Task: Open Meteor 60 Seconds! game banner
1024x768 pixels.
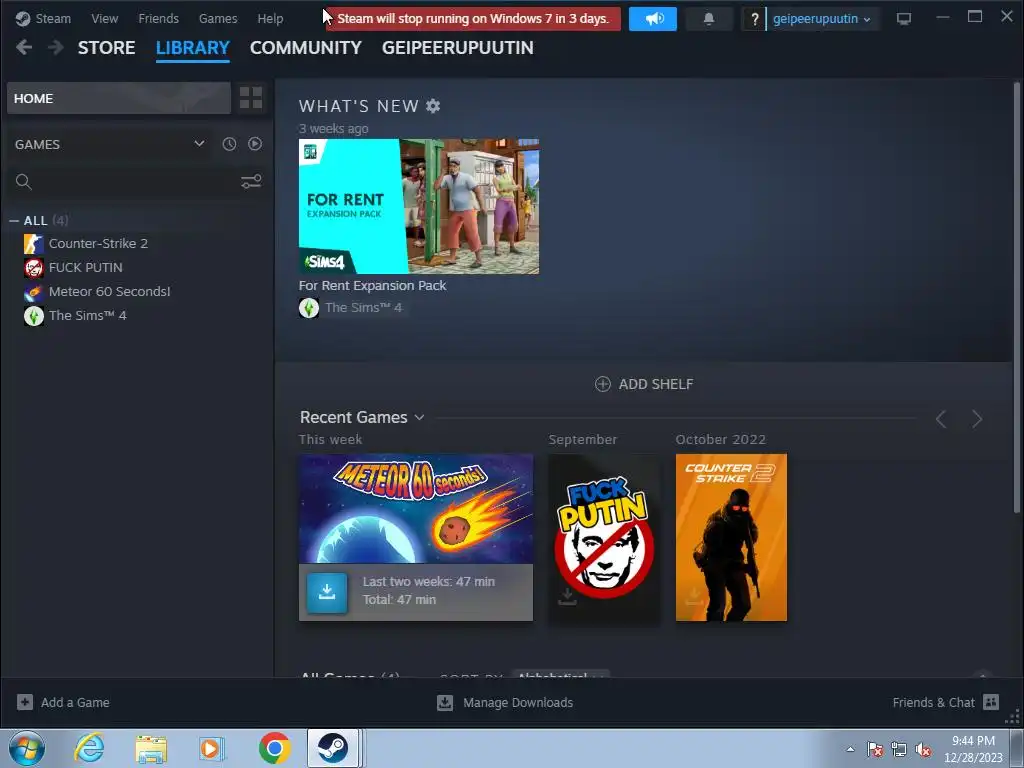Action: point(416,508)
